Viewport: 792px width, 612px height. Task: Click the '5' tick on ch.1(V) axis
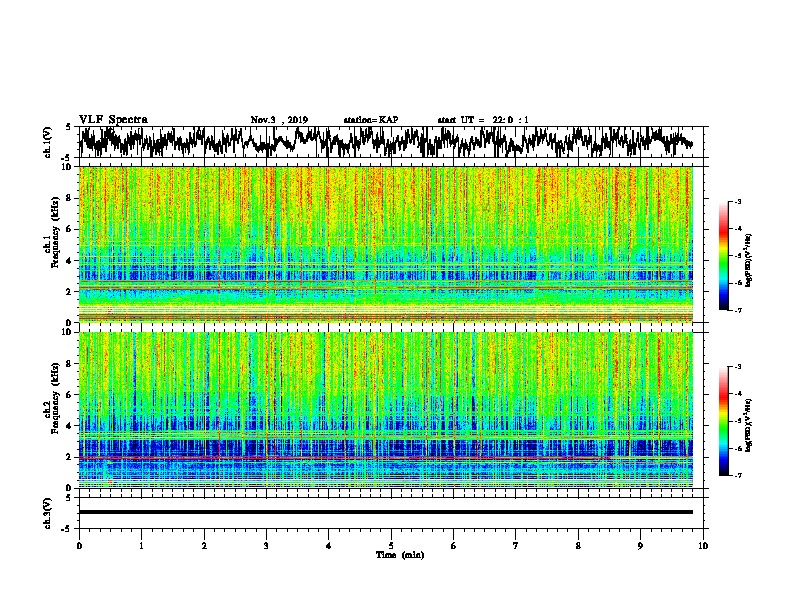click(68, 127)
